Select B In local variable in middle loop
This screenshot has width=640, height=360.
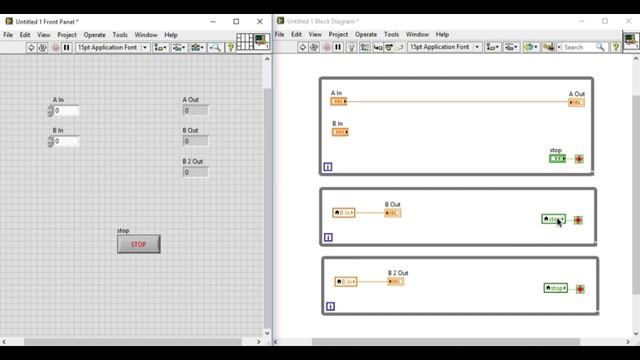[344, 213]
